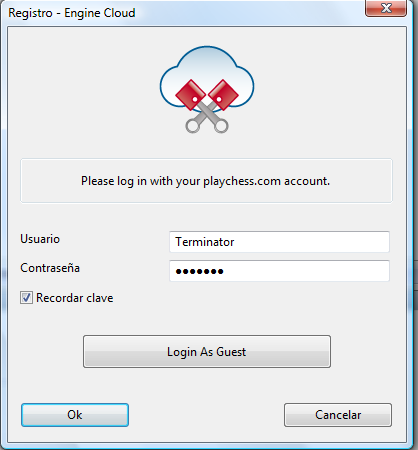Close the Registro dialog with the X

click(x=386, y=8)
